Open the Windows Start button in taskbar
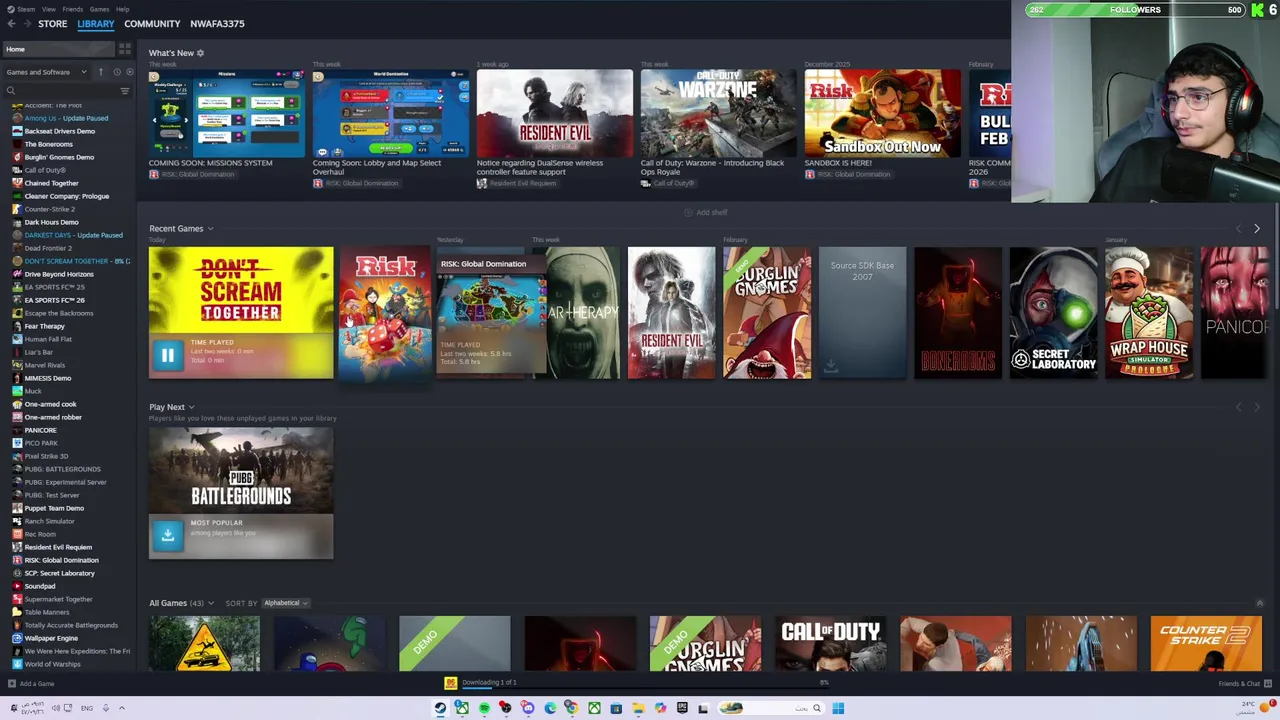 [838, 708]
